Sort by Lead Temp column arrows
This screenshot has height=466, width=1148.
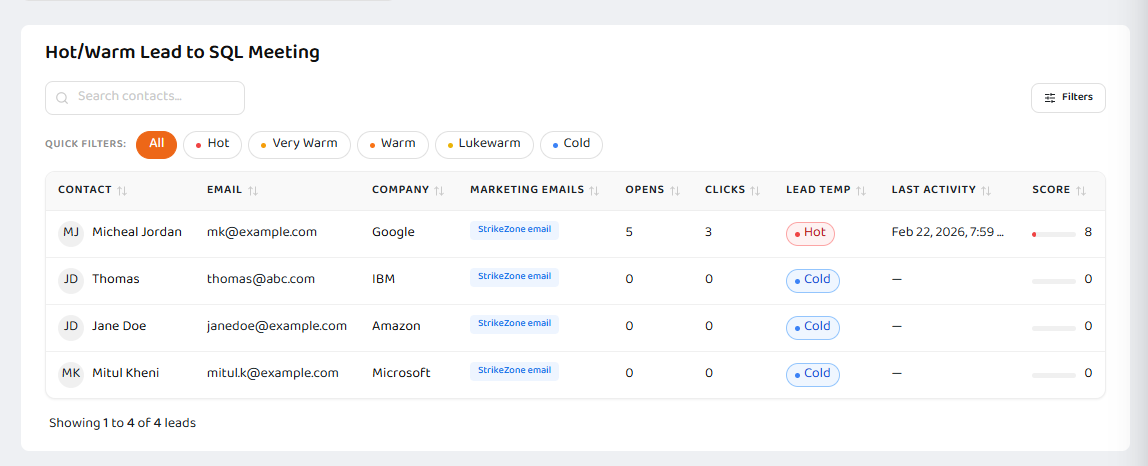(861, 191)
